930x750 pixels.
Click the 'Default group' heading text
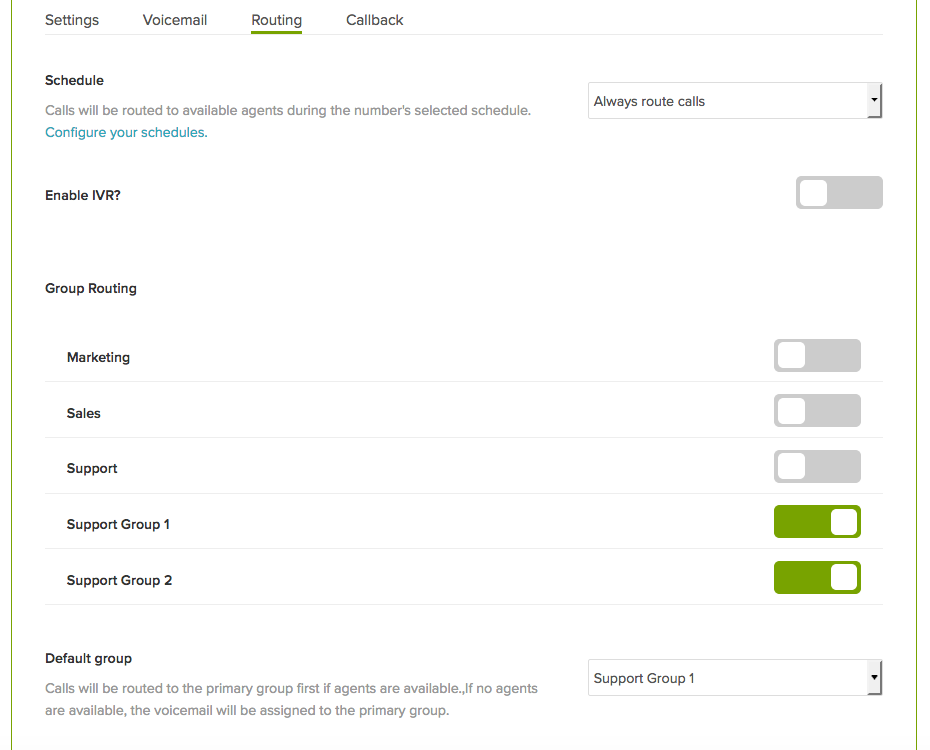88,658
